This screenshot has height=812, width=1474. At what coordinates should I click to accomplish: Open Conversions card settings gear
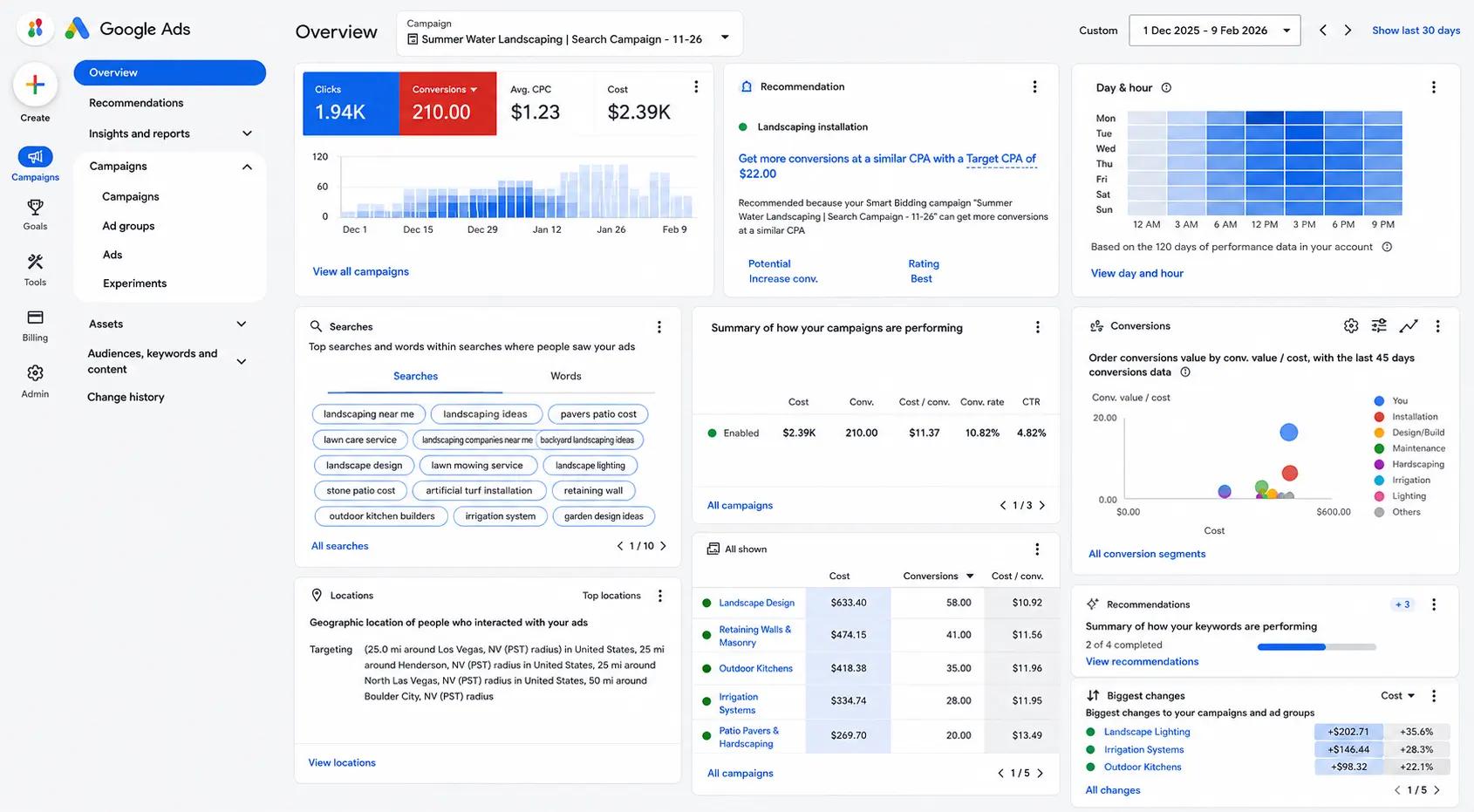pyautogui.click(x=1351, y=325)
